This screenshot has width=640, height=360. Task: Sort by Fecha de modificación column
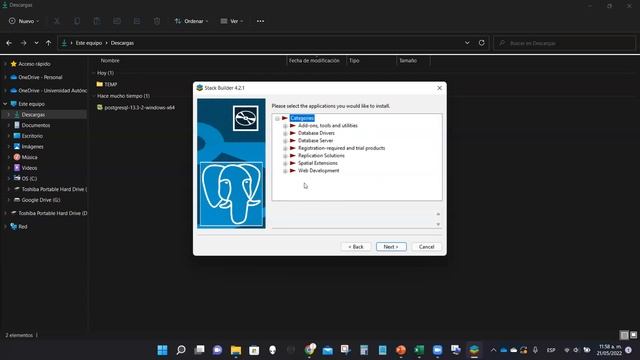pos(314,60)
